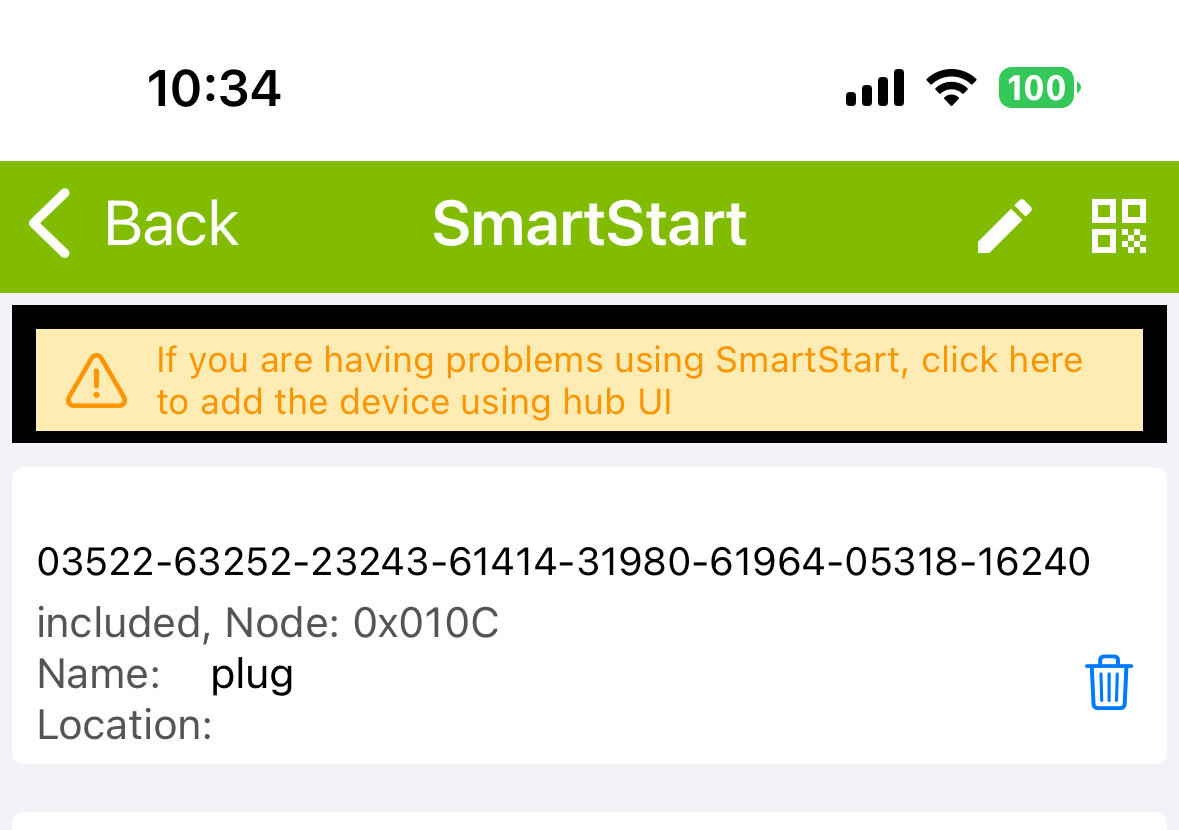This screenshot has height=830, width=1179.
Task: Tap the 'Location:' field label
Action: 125,725
